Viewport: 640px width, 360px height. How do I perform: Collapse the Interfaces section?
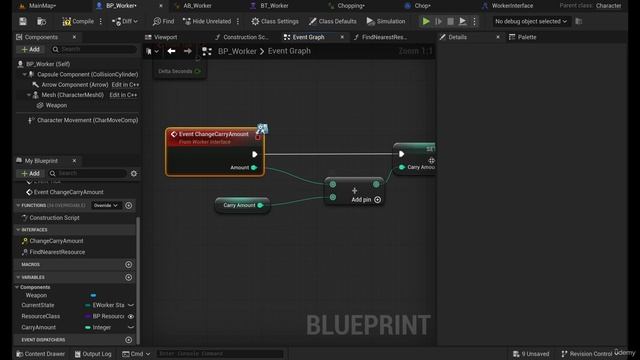18,230
